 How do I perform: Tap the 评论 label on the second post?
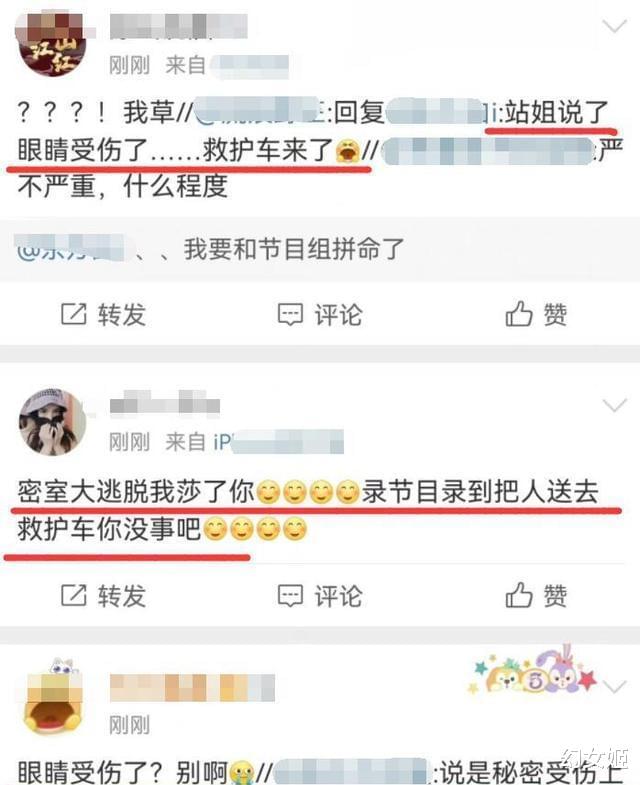pos(338,596)
